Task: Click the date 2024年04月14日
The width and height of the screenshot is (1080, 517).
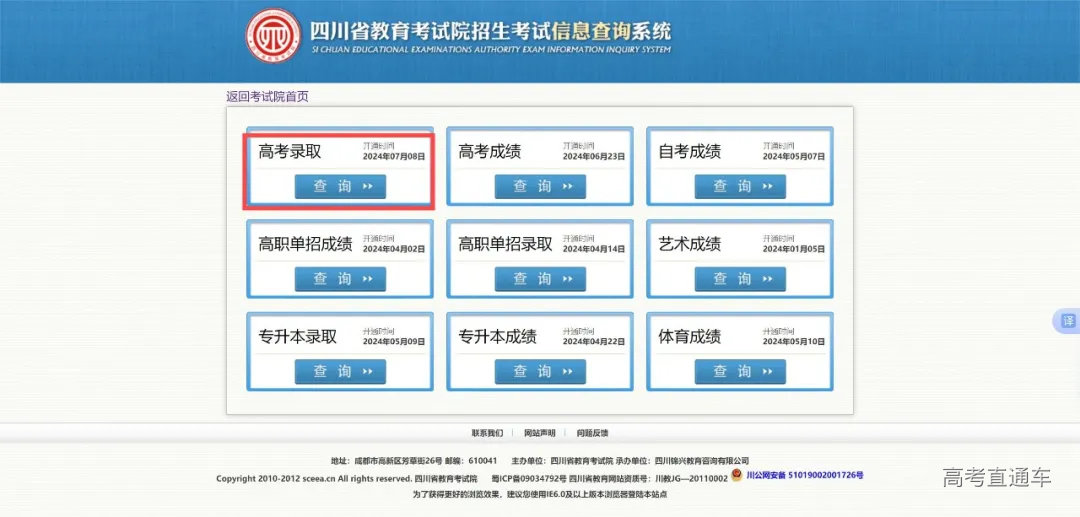Action: 594,249
